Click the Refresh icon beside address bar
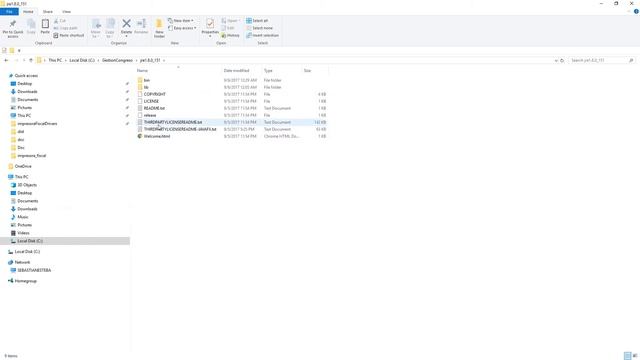 [x=562, y=60]
